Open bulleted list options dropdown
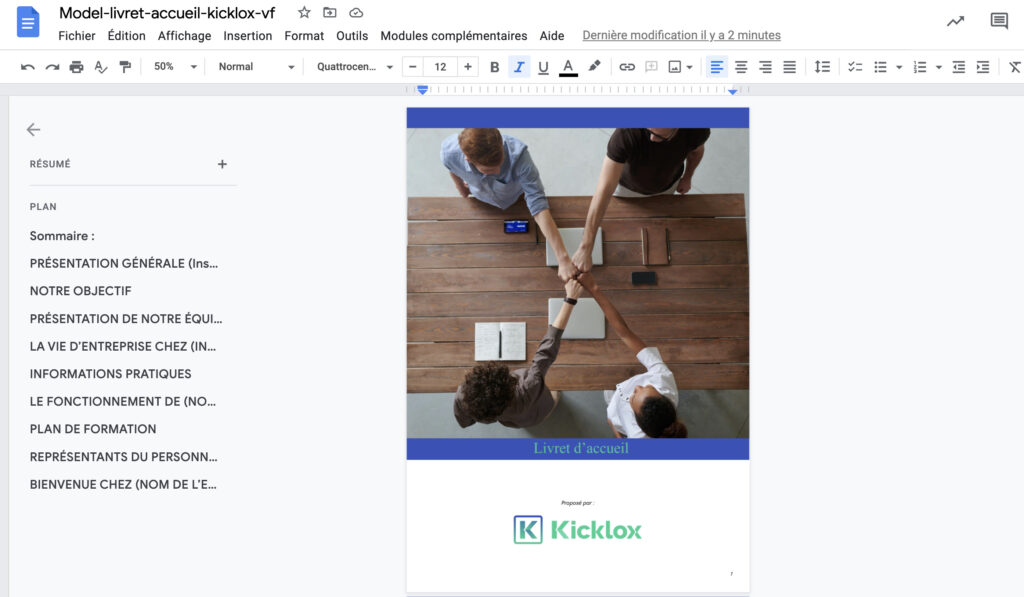This screenshot has height=597, width=1024. (x=899, y=67)
